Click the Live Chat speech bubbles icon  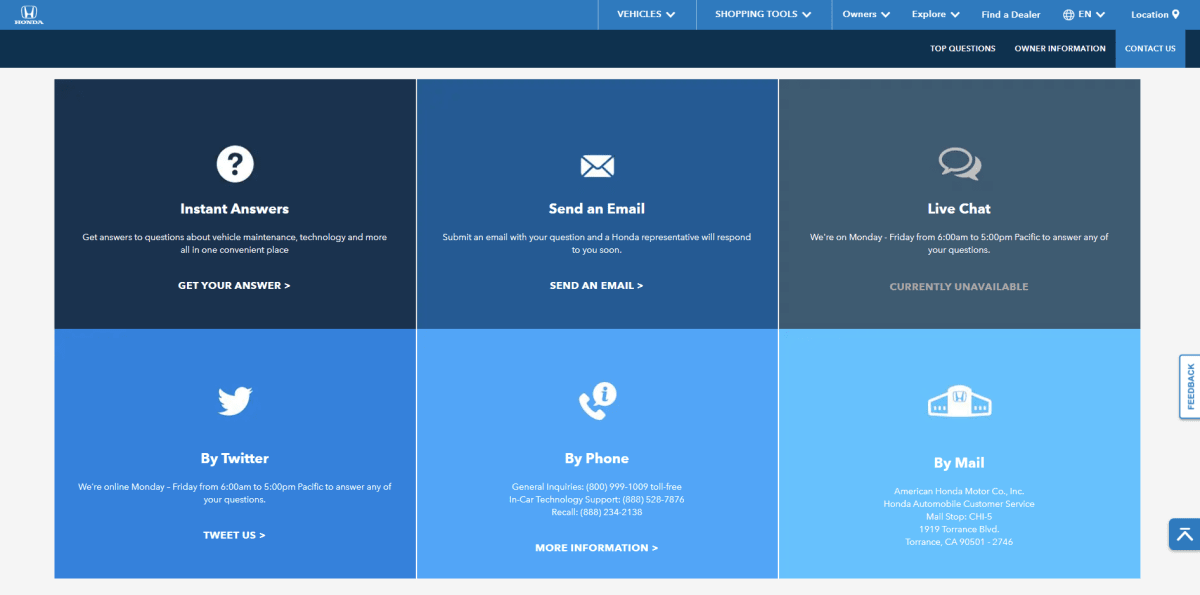[959, 164]
